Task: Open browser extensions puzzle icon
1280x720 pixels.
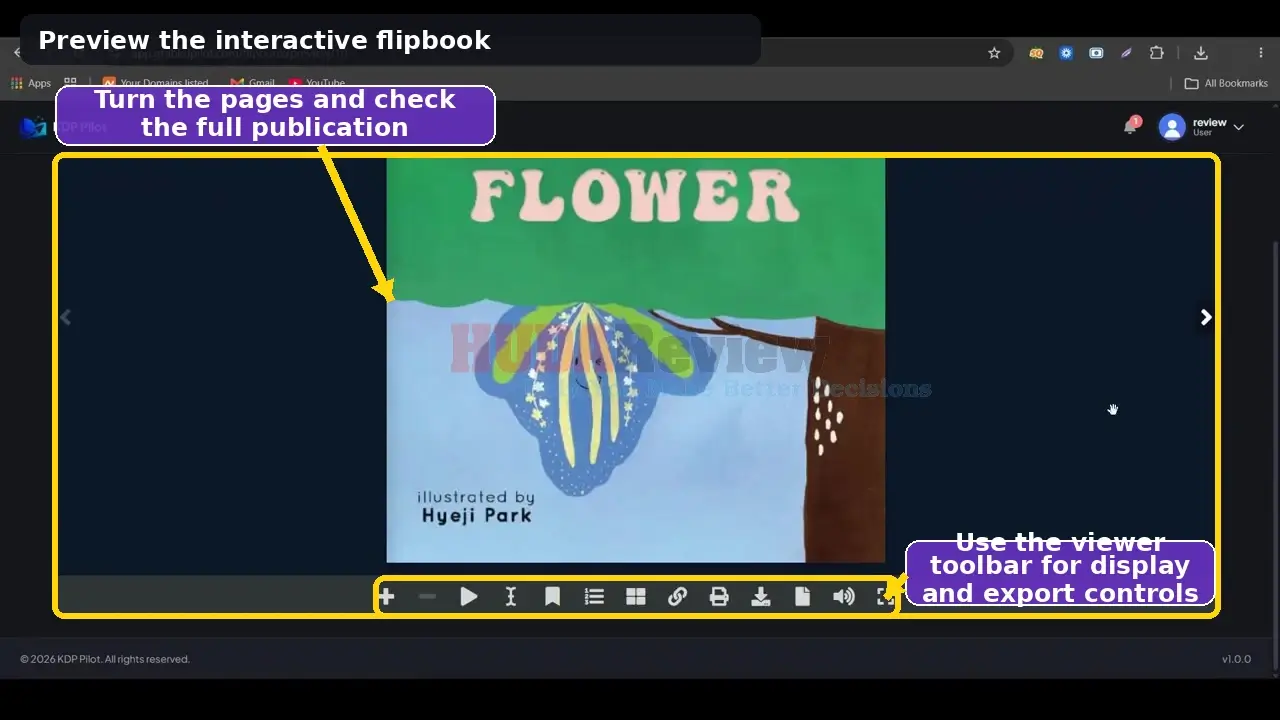Action: (1157, 53)
